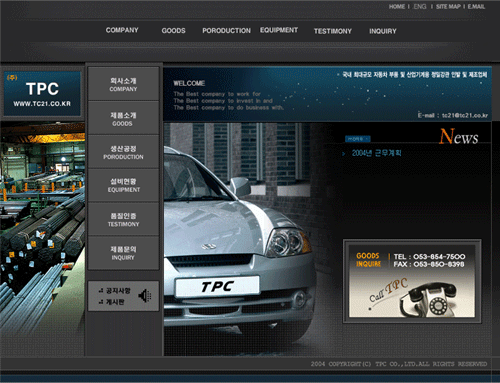Viewport: 500px width, 383px height.
Task: Click the News heading
Action: [459, 137]
